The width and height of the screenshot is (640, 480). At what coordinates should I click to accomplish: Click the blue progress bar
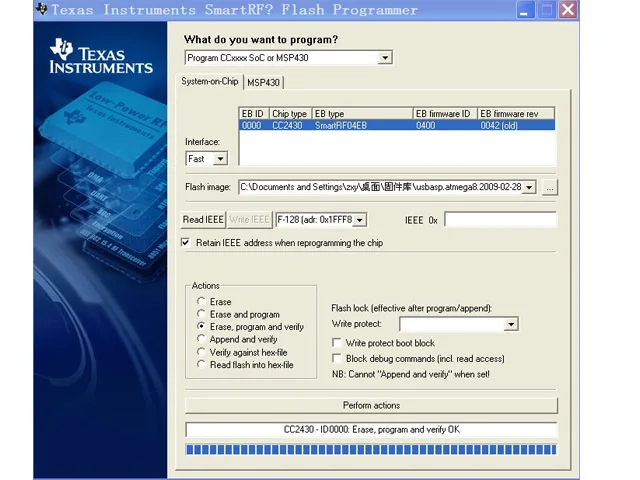click(371, 450)
